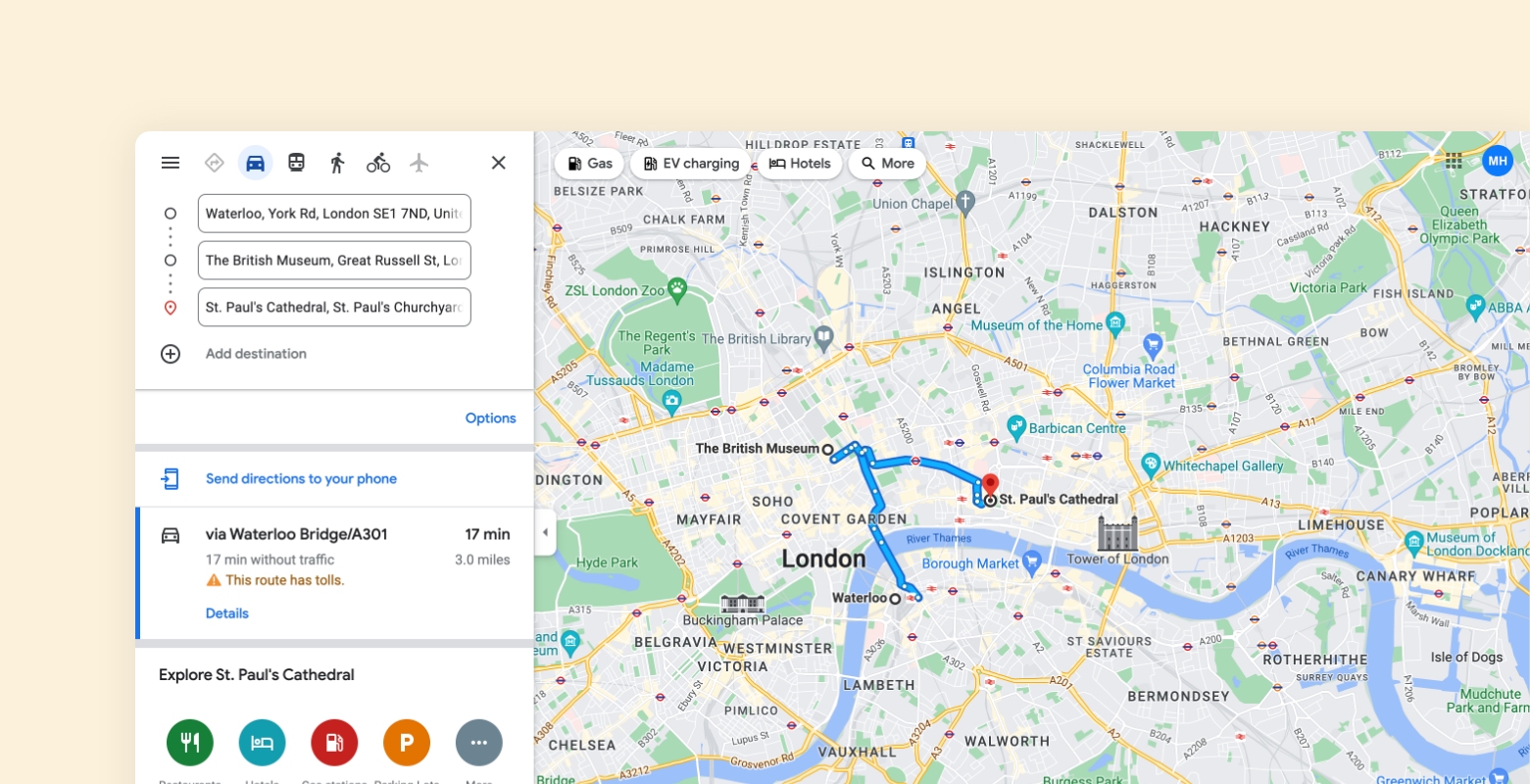Switch to walking directions mode
This screenshot has height=784, width=1530.
tap(336, 163)
